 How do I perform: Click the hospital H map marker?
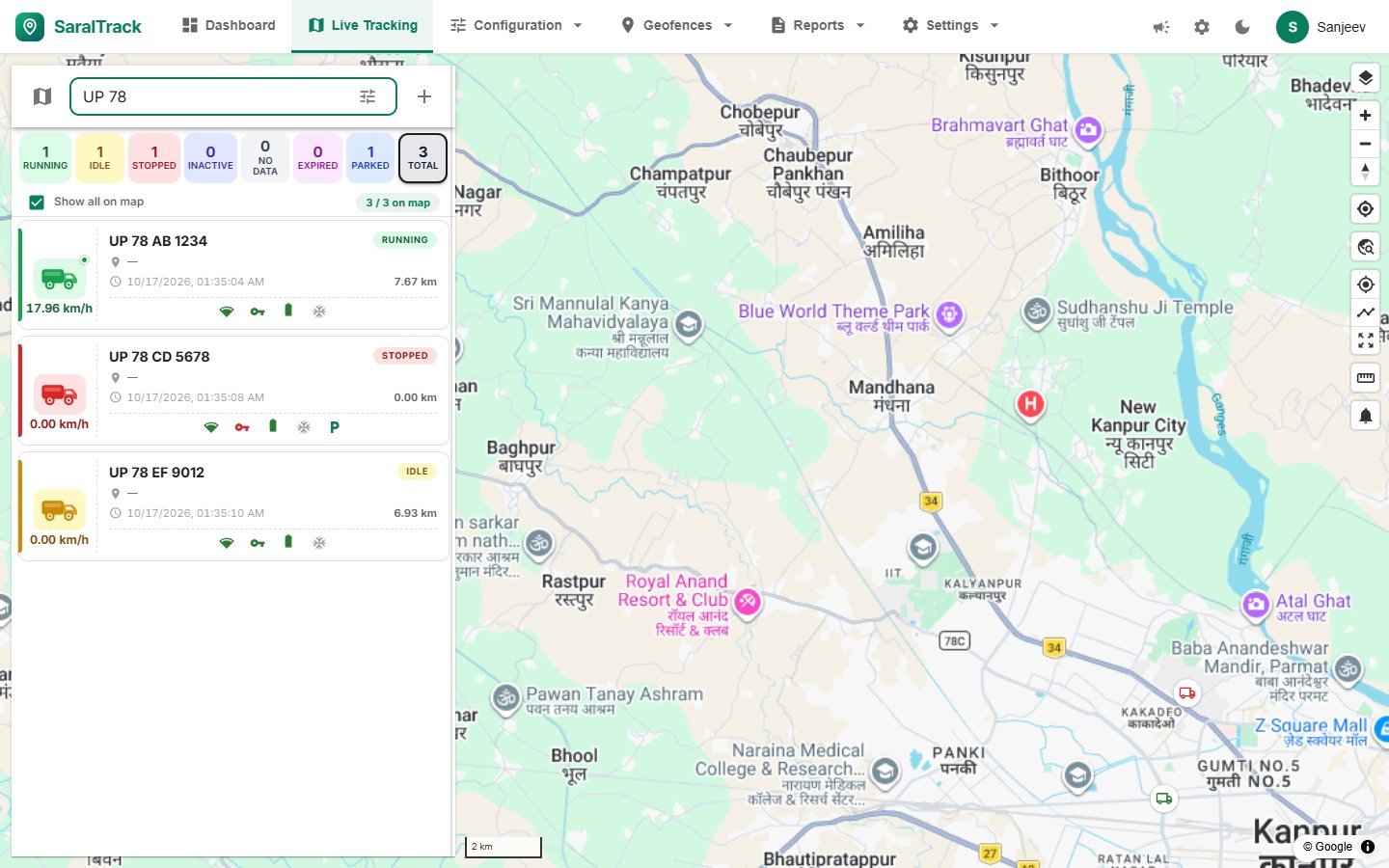(x=1030, y=404)
